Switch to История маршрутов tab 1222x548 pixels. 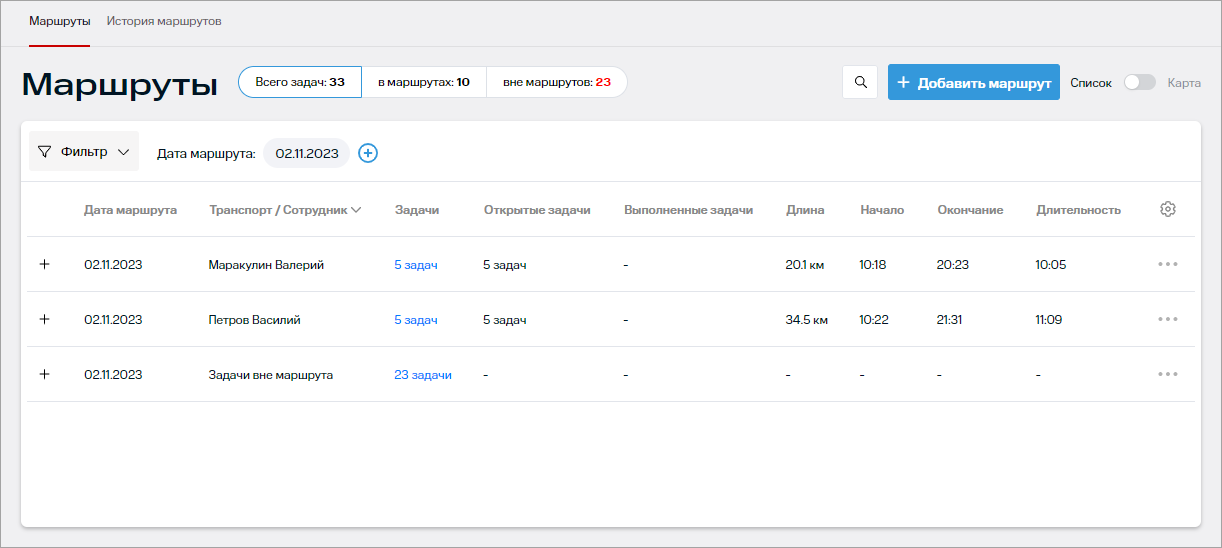tap(164, 21)
